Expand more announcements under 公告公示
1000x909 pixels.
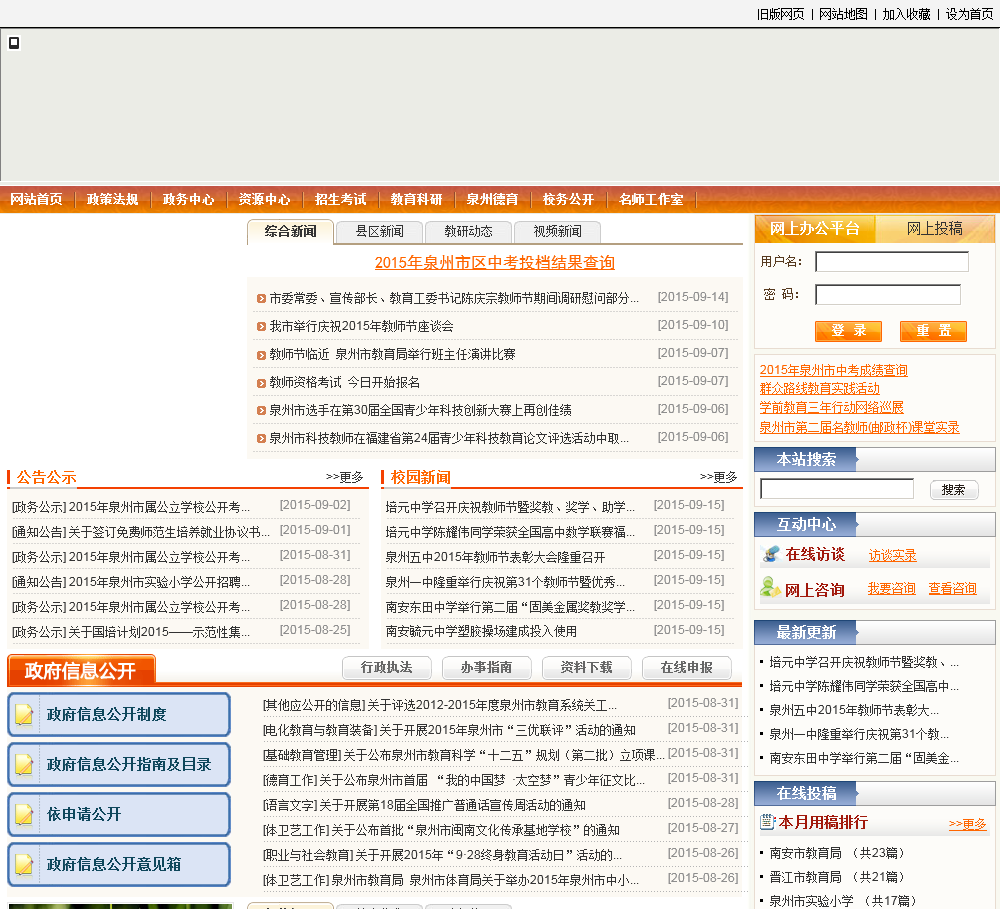[x=345, y=477]
